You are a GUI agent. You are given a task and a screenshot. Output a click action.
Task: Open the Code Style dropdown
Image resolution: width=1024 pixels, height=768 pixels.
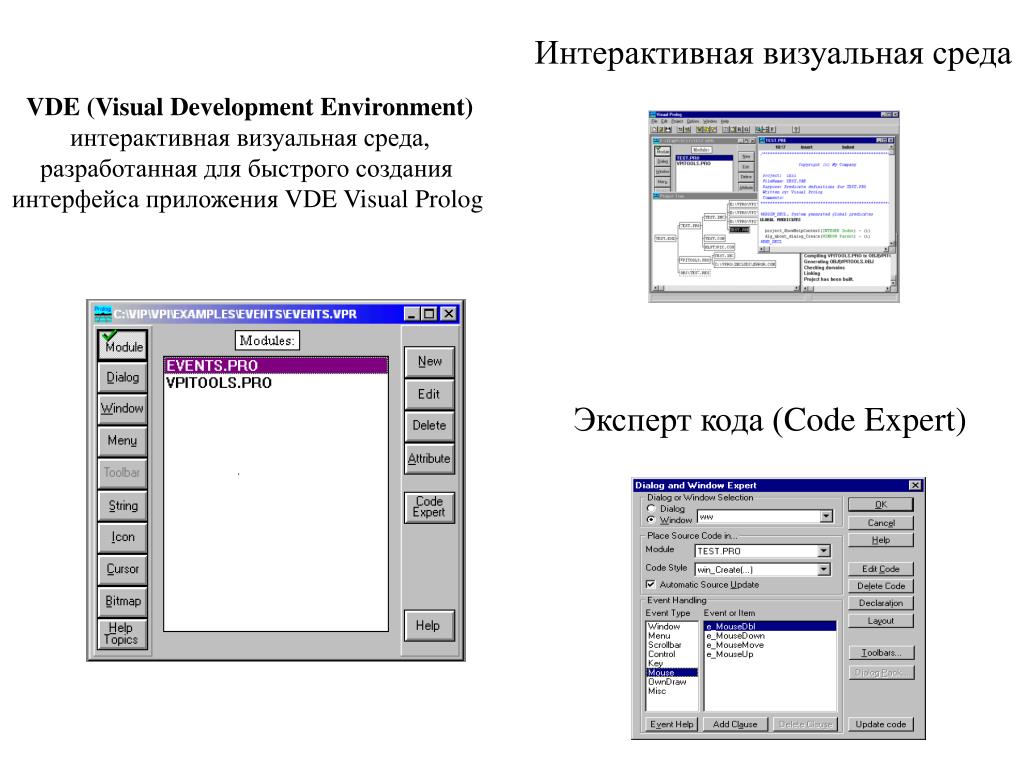point(824,569)
